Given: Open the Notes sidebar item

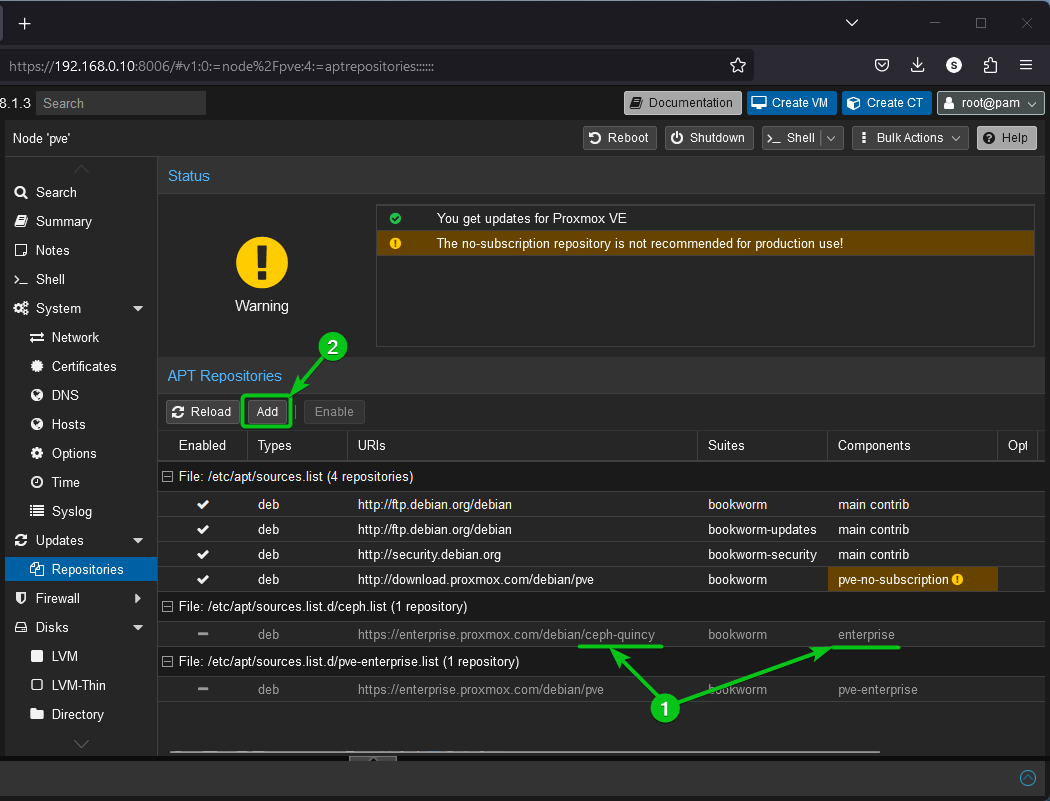Looking at the screenshot, I should tap(80, 250).
